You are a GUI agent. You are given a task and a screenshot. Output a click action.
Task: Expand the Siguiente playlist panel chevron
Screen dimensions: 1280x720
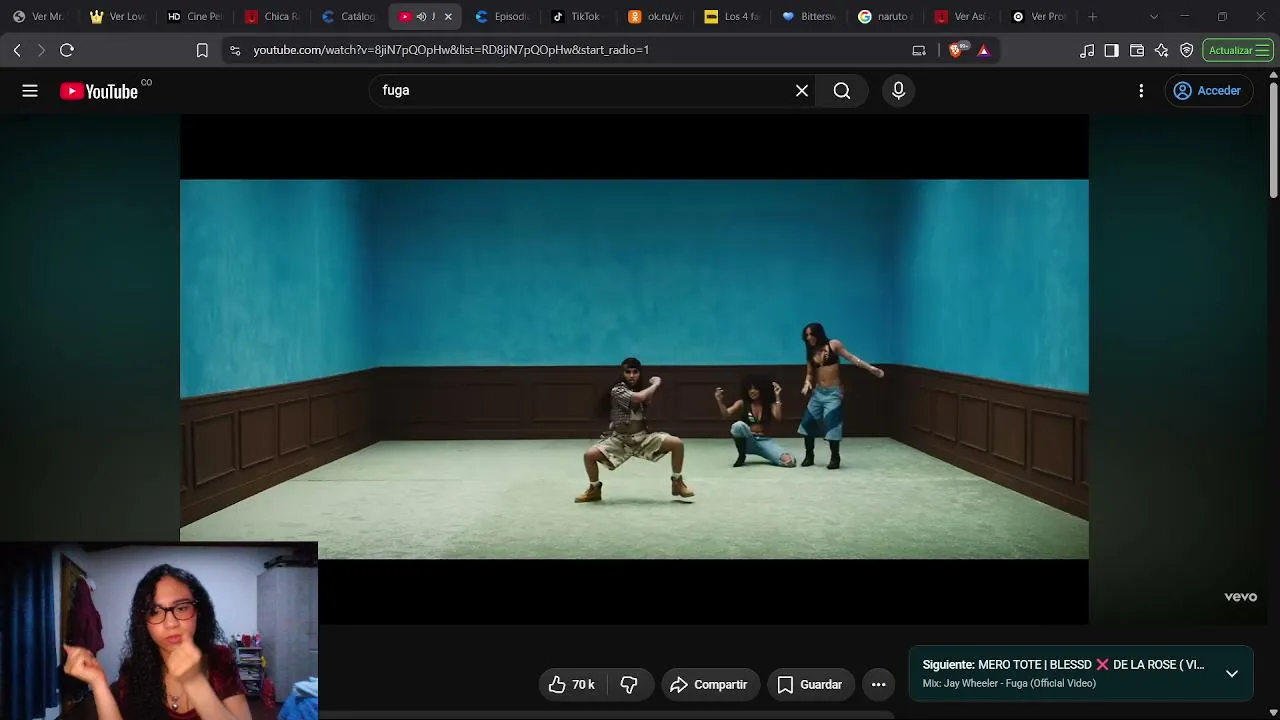(x=1232, y=674)
